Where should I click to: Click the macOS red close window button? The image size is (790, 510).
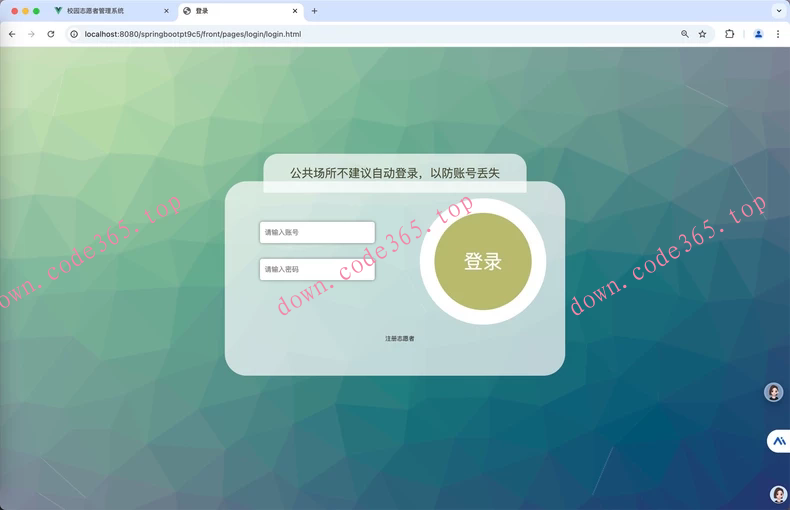click(15, 11)
